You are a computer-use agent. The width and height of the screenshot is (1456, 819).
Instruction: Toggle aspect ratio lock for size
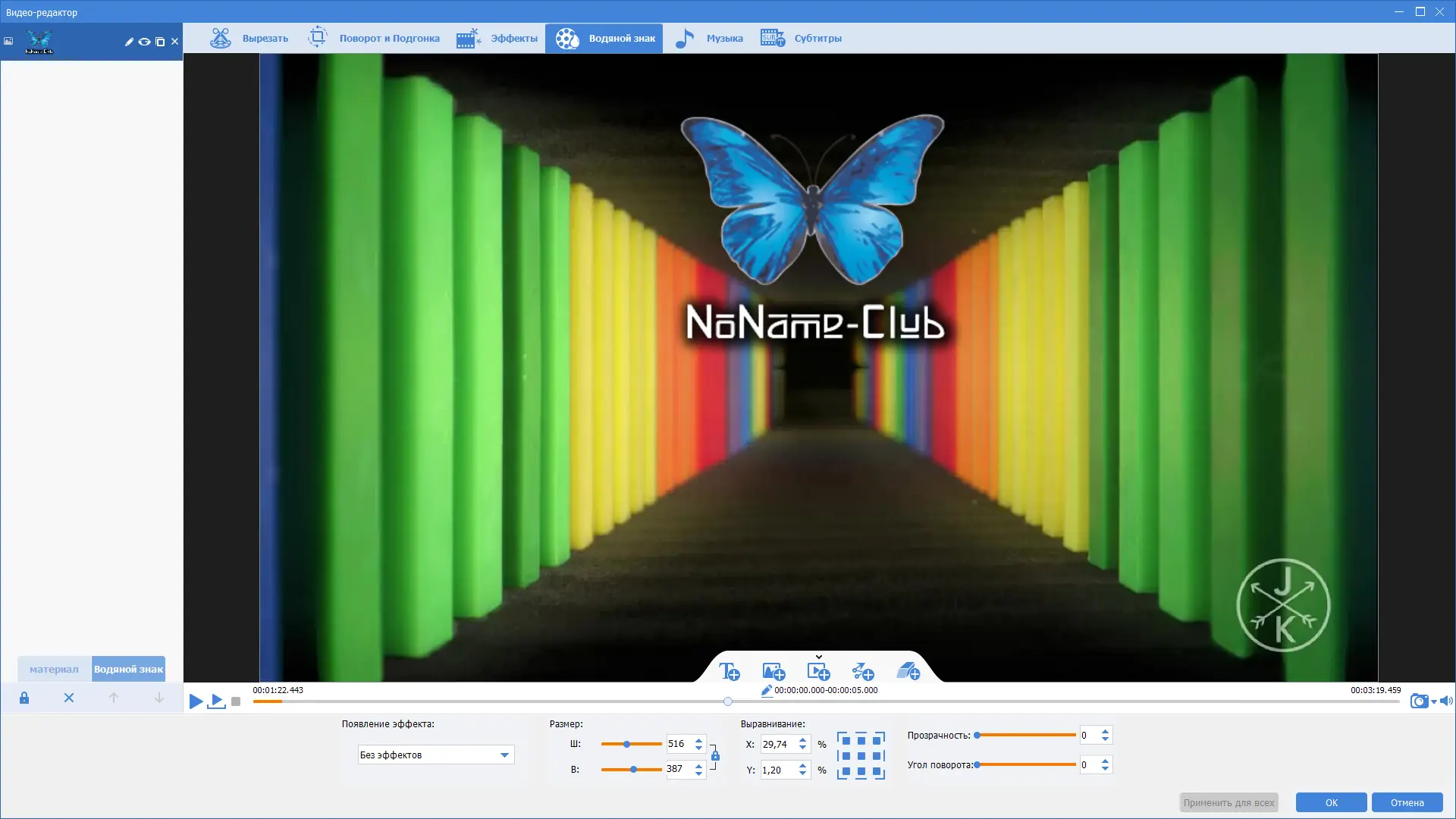coord(715,755)
